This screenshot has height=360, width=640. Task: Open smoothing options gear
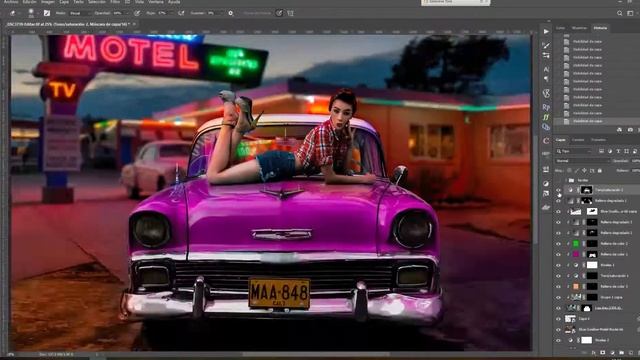231,13
